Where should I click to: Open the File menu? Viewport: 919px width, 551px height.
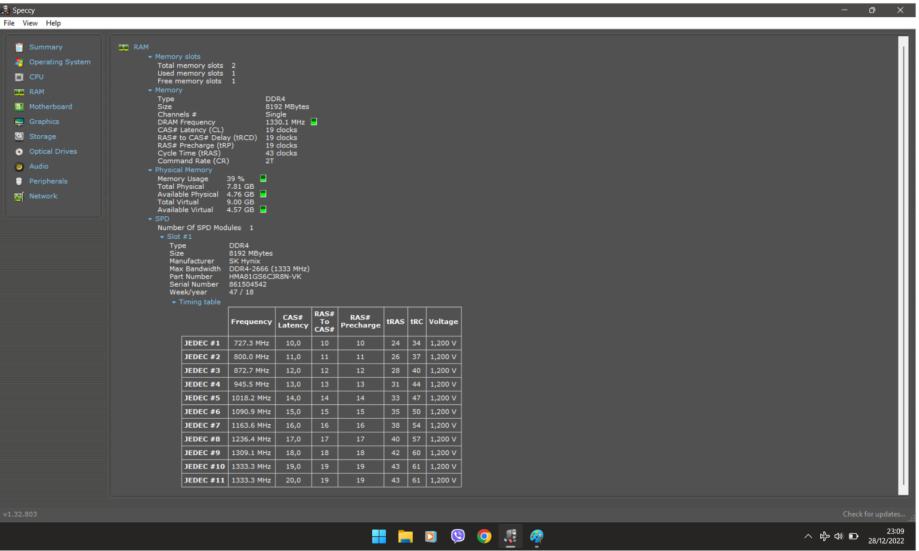[9, 23]
